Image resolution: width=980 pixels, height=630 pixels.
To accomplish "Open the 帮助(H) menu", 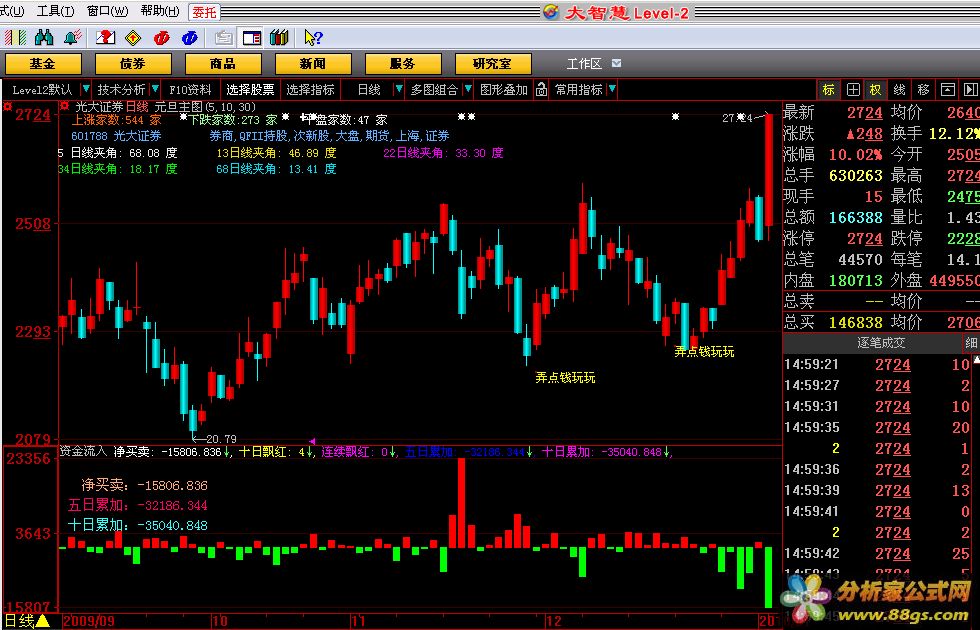I will (160, 11).
